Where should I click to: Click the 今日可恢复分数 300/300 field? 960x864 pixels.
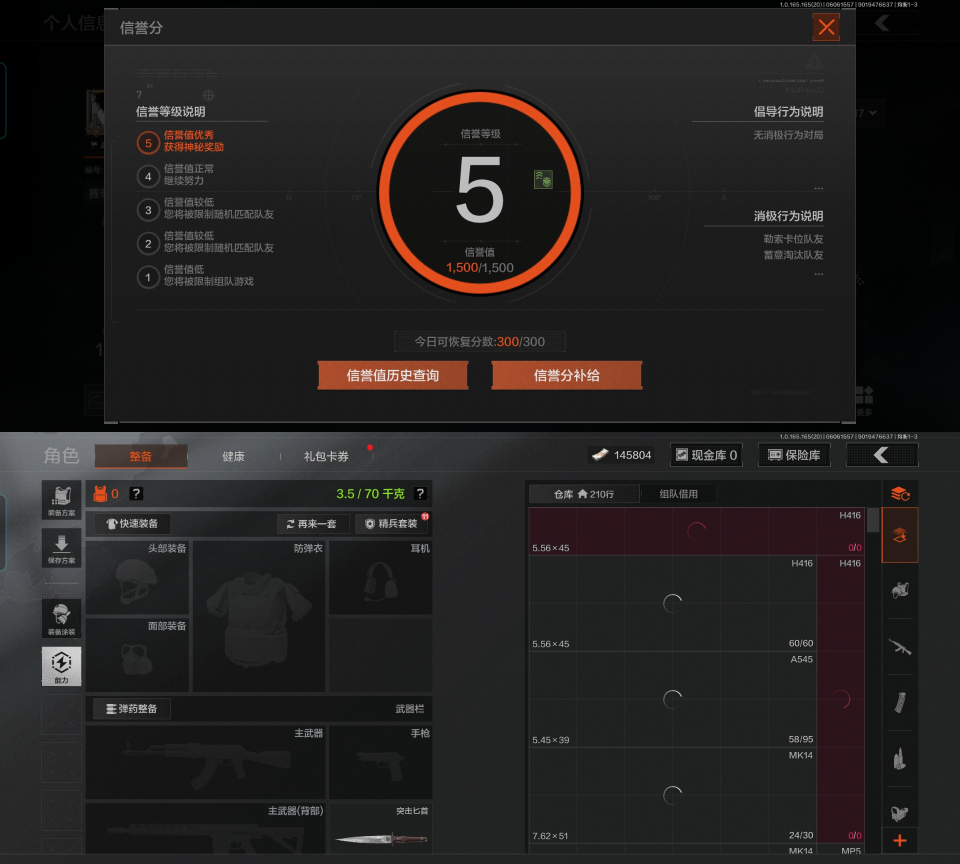click(x=479, y=342)
